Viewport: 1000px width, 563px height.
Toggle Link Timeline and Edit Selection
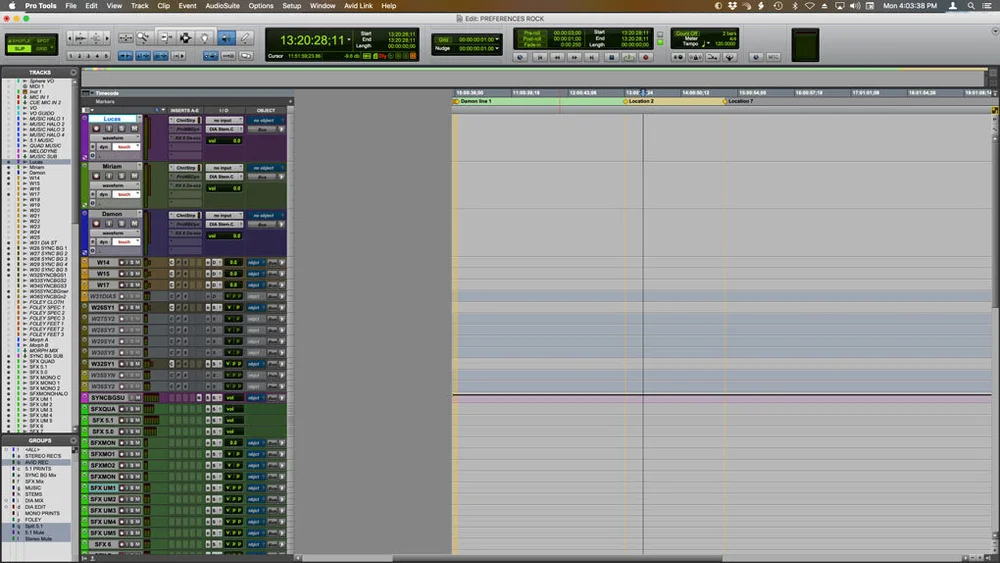point(143,56)
